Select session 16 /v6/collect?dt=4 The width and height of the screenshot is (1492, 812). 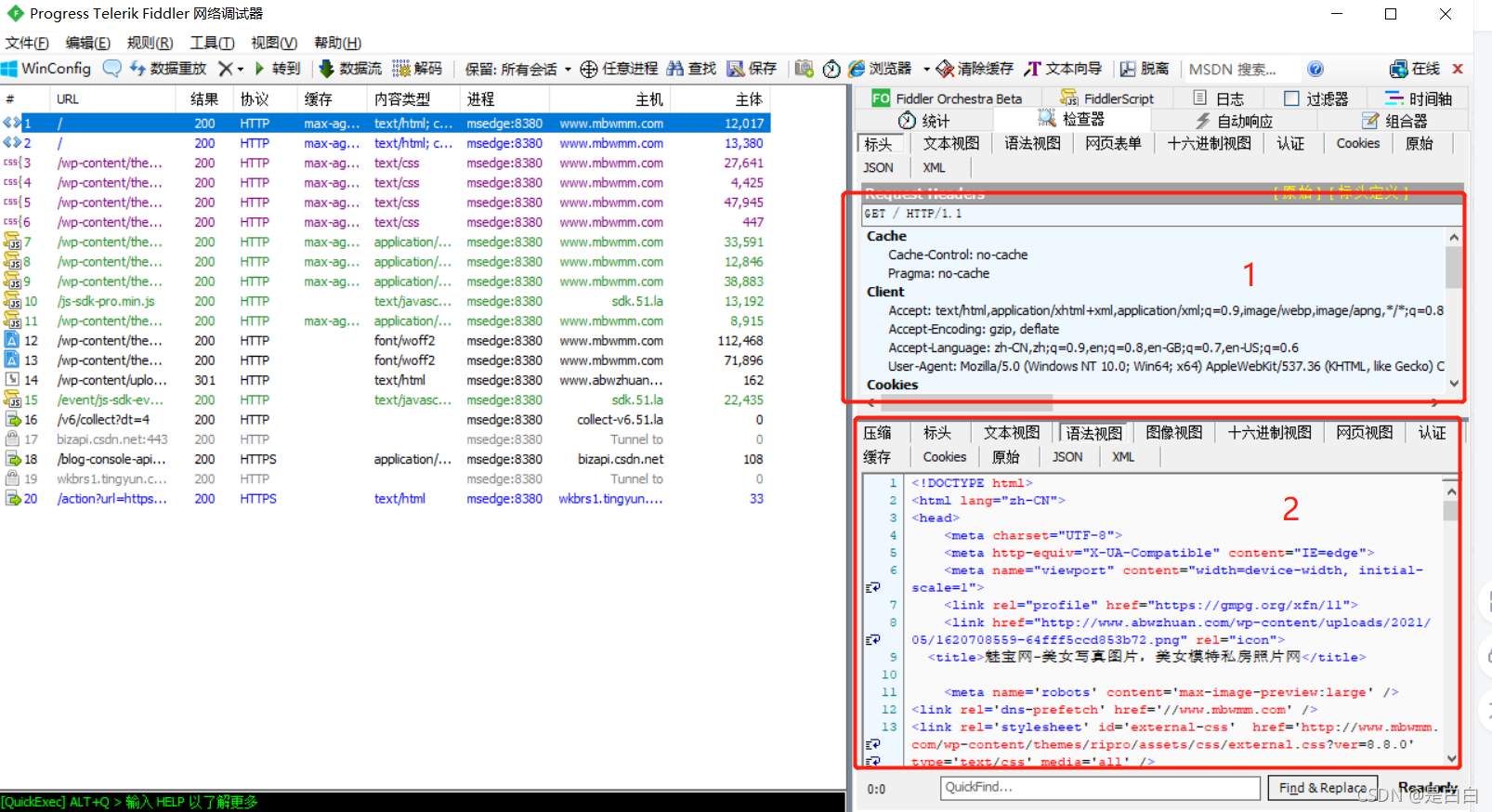pyautogui.click(x=386, y=420)
